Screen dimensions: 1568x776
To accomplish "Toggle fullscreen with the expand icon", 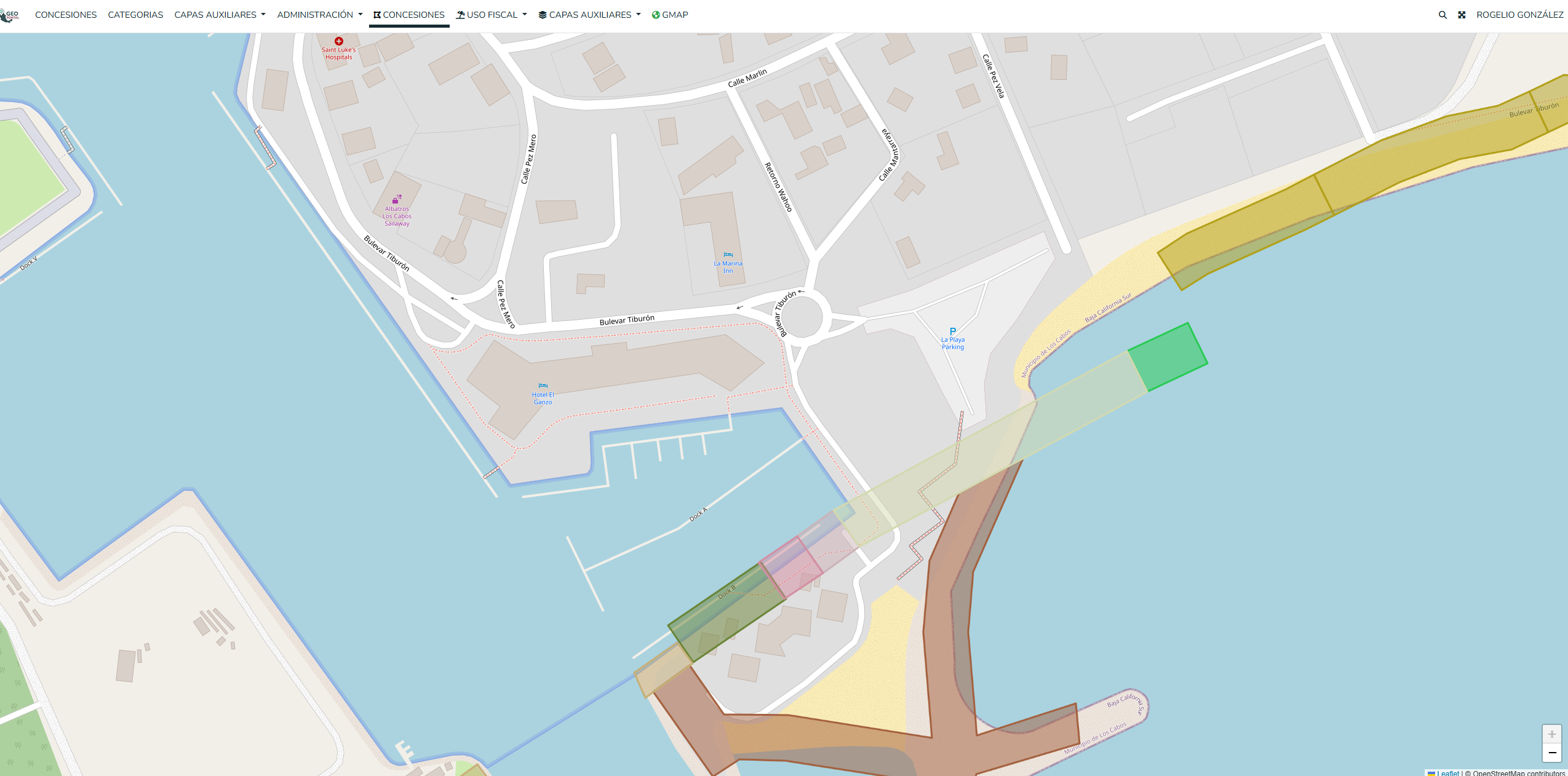I will [1462, 15].
